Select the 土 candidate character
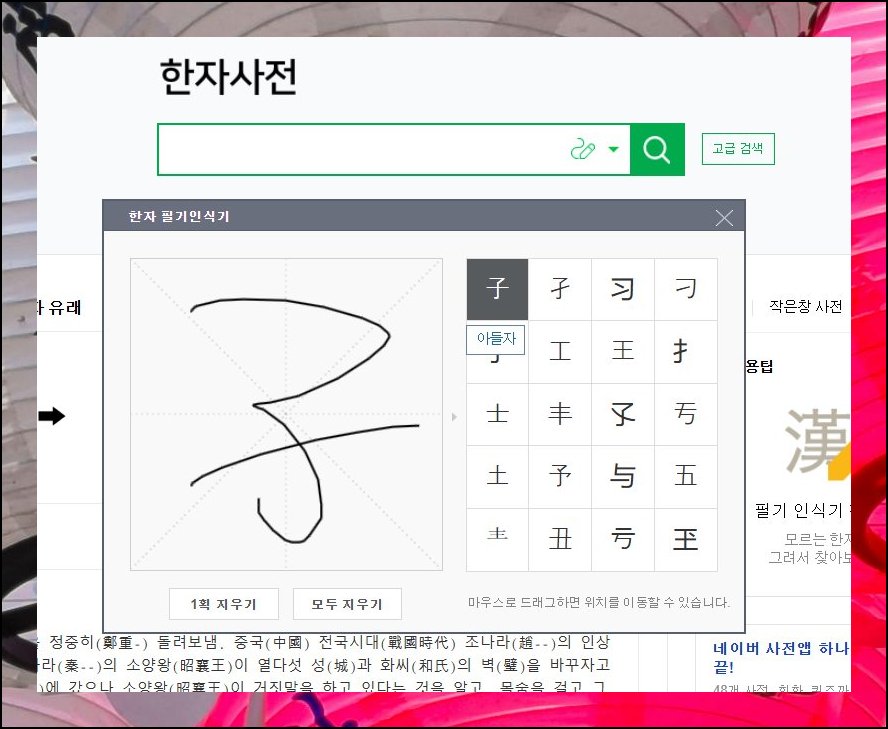 point(497,476)
